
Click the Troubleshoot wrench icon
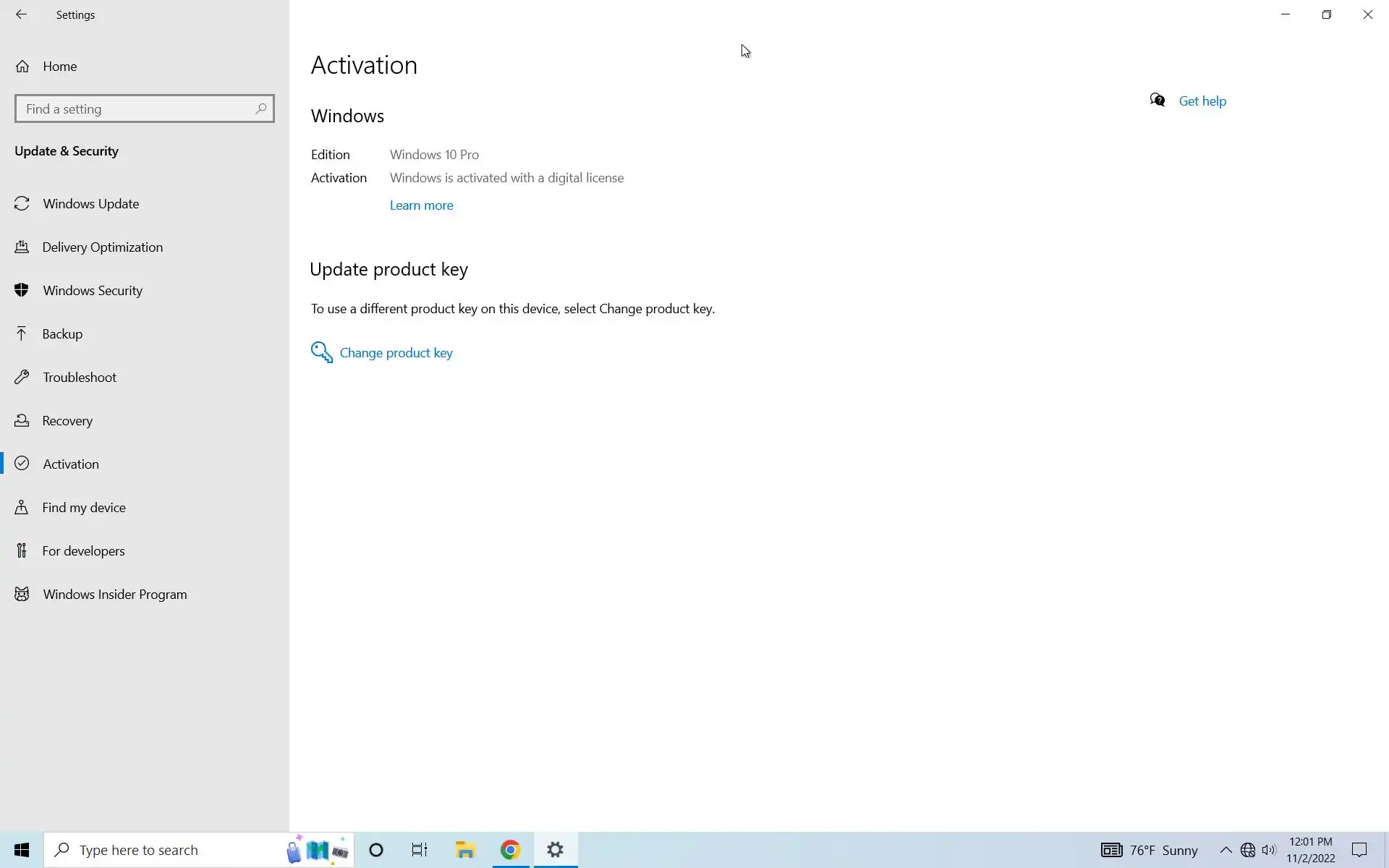(22, 377)
